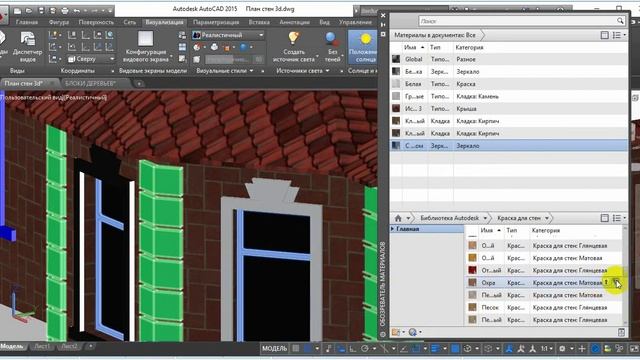This screenshot has width=640, height=360.
Task: Click the hardware acceleration blue circle icon in status bar
Action: coord(596,349)
